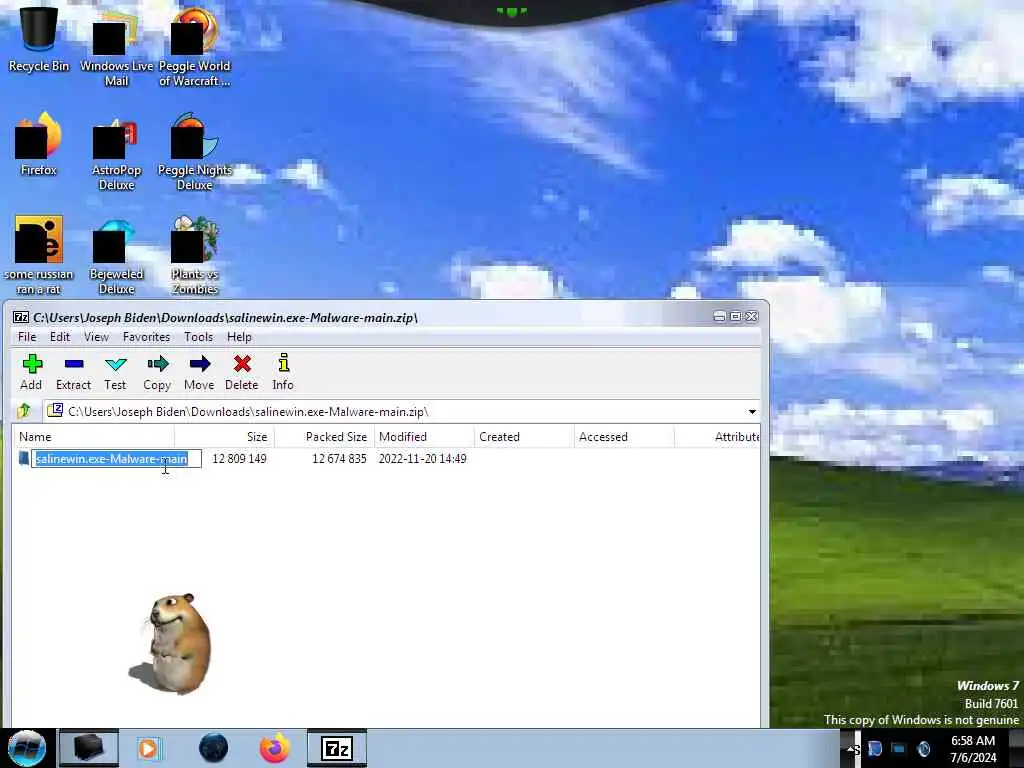Sort by the Name column header
1024x768 pixels.
(x=93, y=437)
